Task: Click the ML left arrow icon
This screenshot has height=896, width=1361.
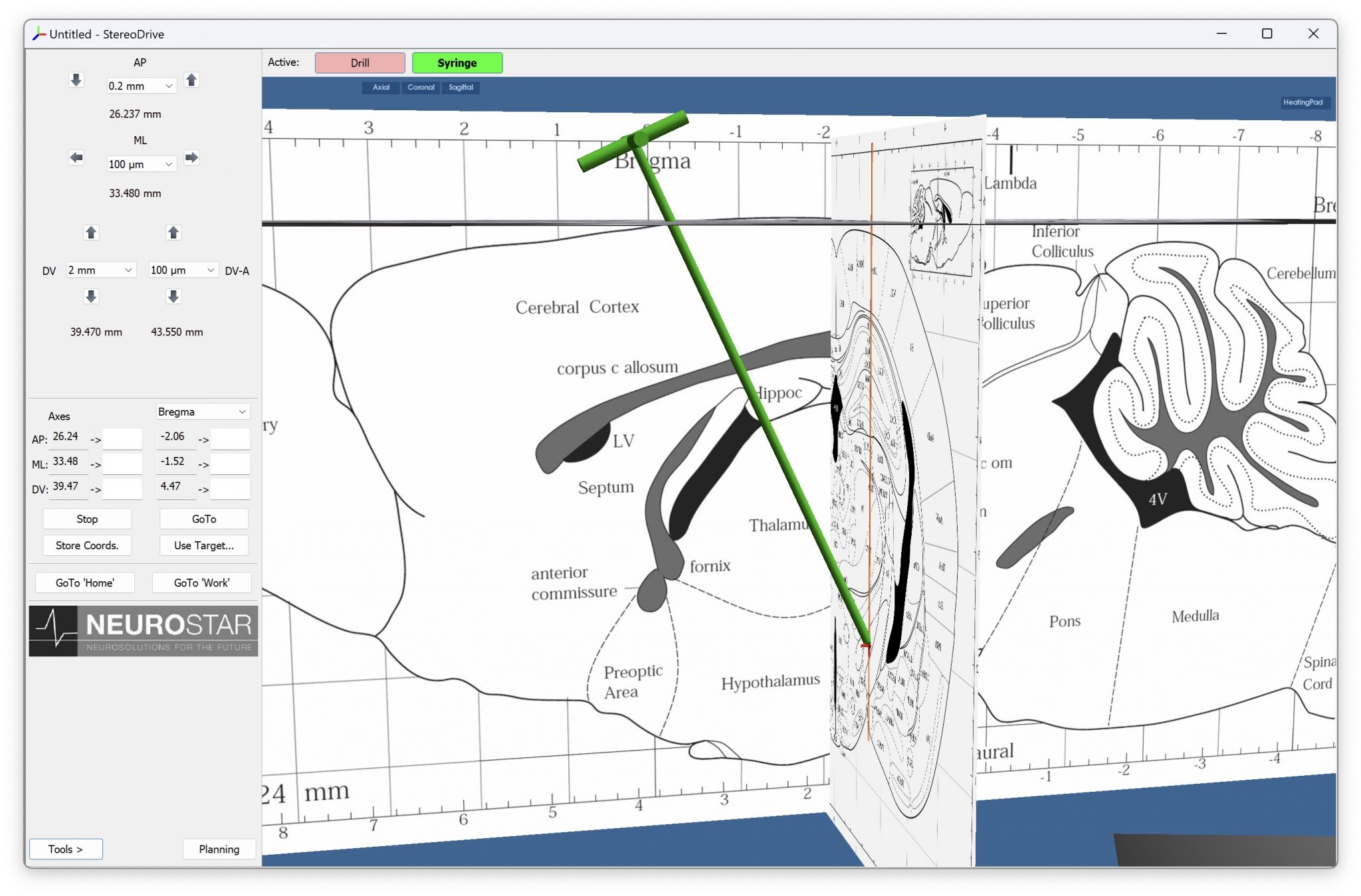Action: click(x=76, y=158)
